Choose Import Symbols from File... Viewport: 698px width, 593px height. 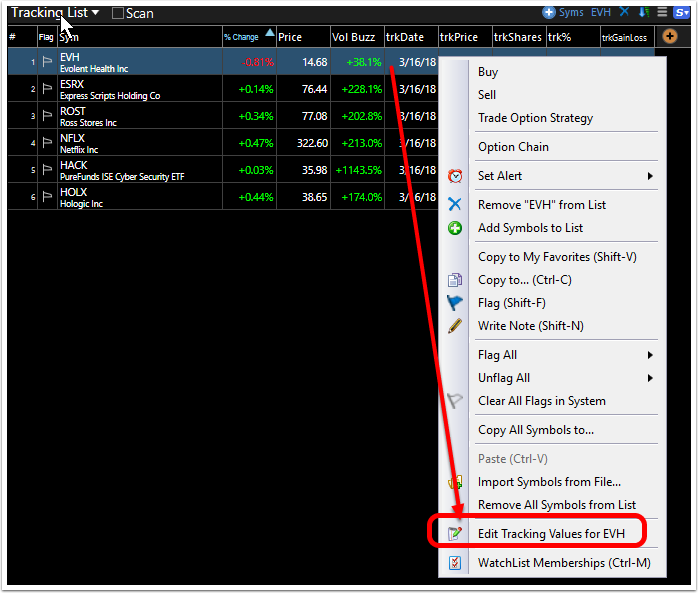pos(549,482)
